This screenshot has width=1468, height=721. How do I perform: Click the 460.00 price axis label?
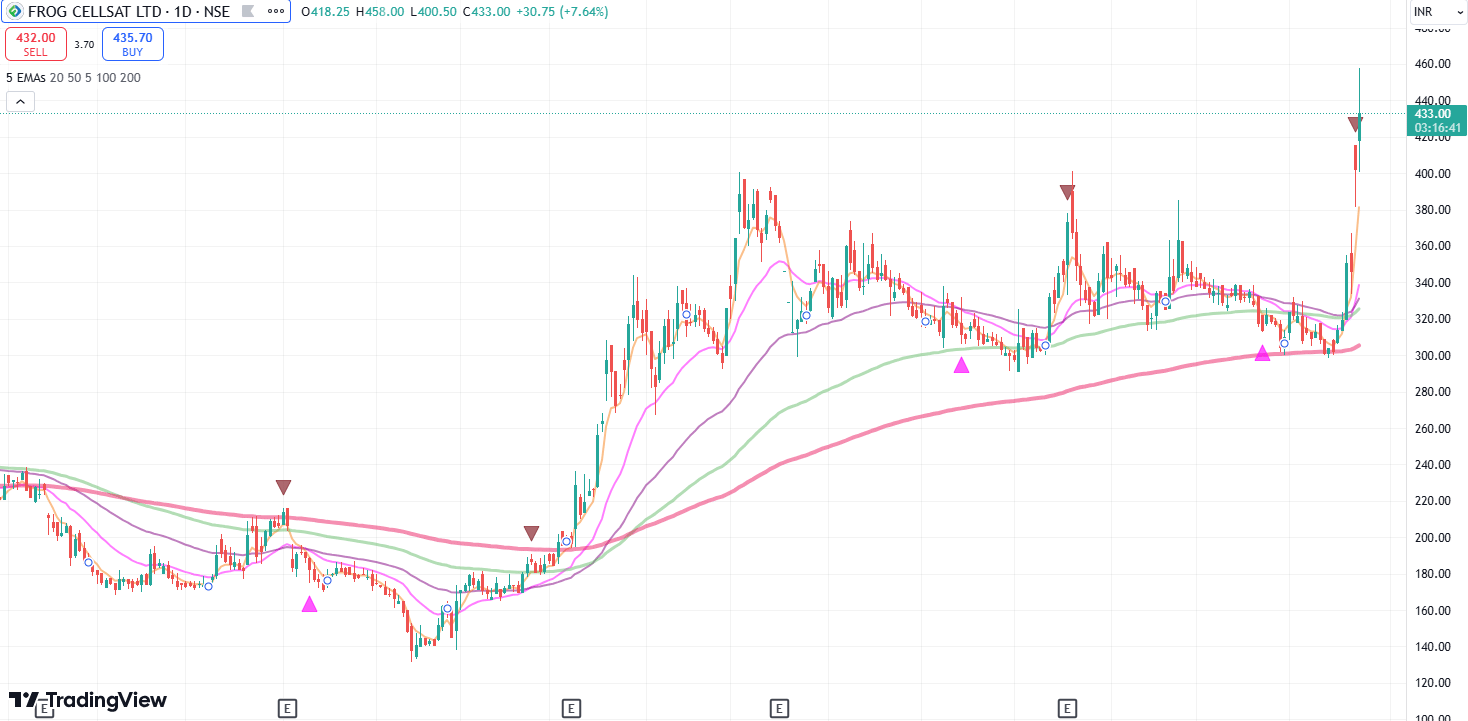tap(1431, 64)
